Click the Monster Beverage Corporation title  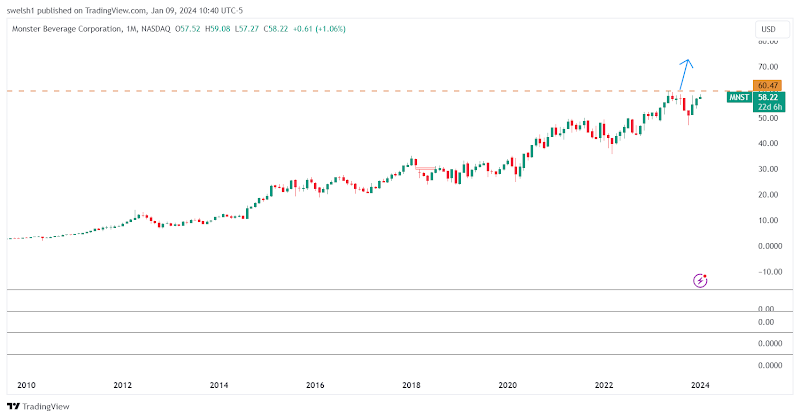click(67, 29)
